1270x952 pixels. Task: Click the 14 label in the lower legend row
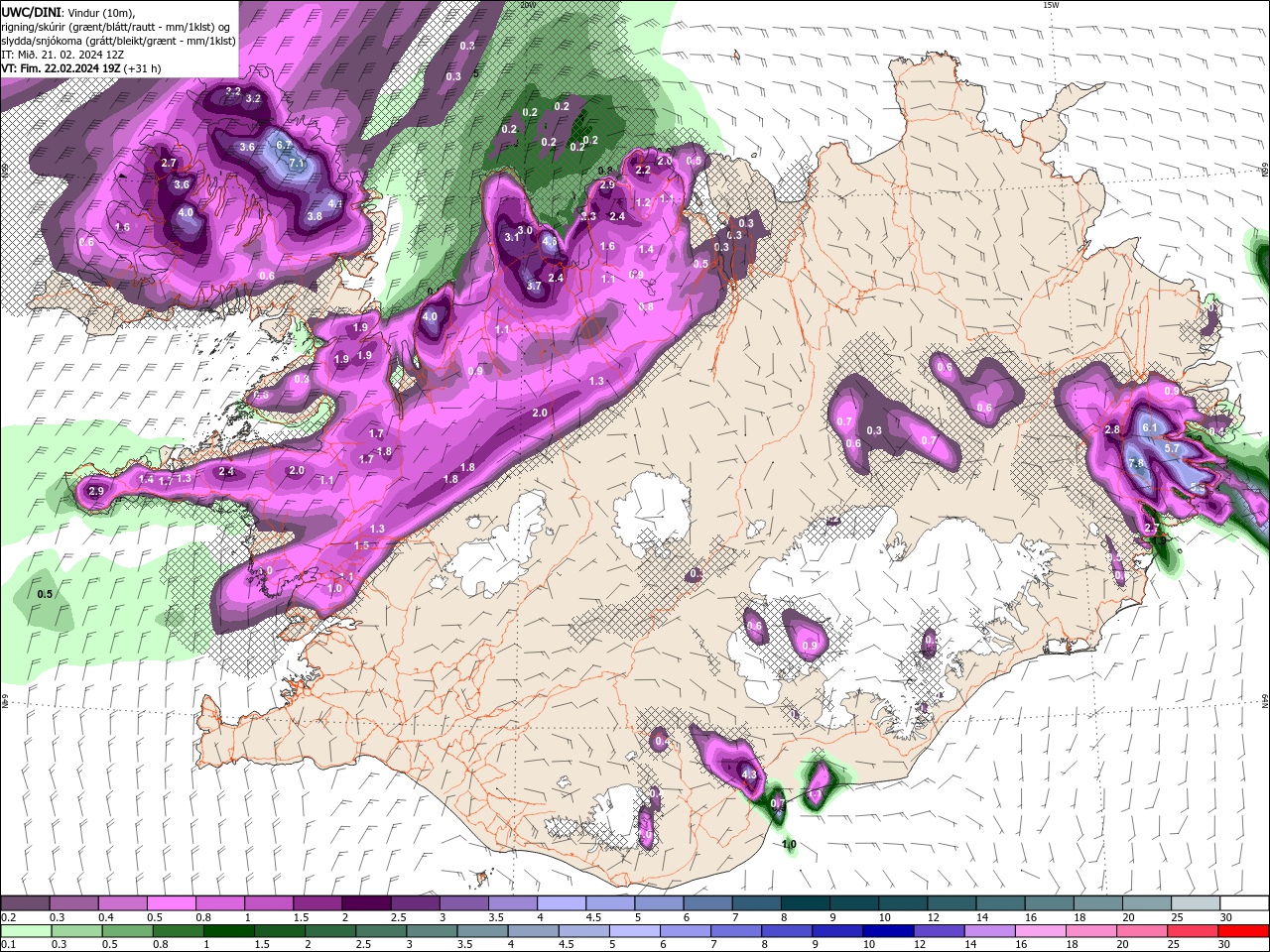971,945
